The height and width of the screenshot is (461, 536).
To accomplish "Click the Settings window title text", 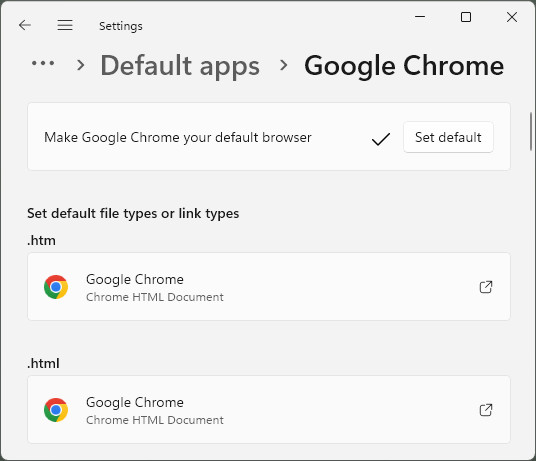I will (121, 26).
